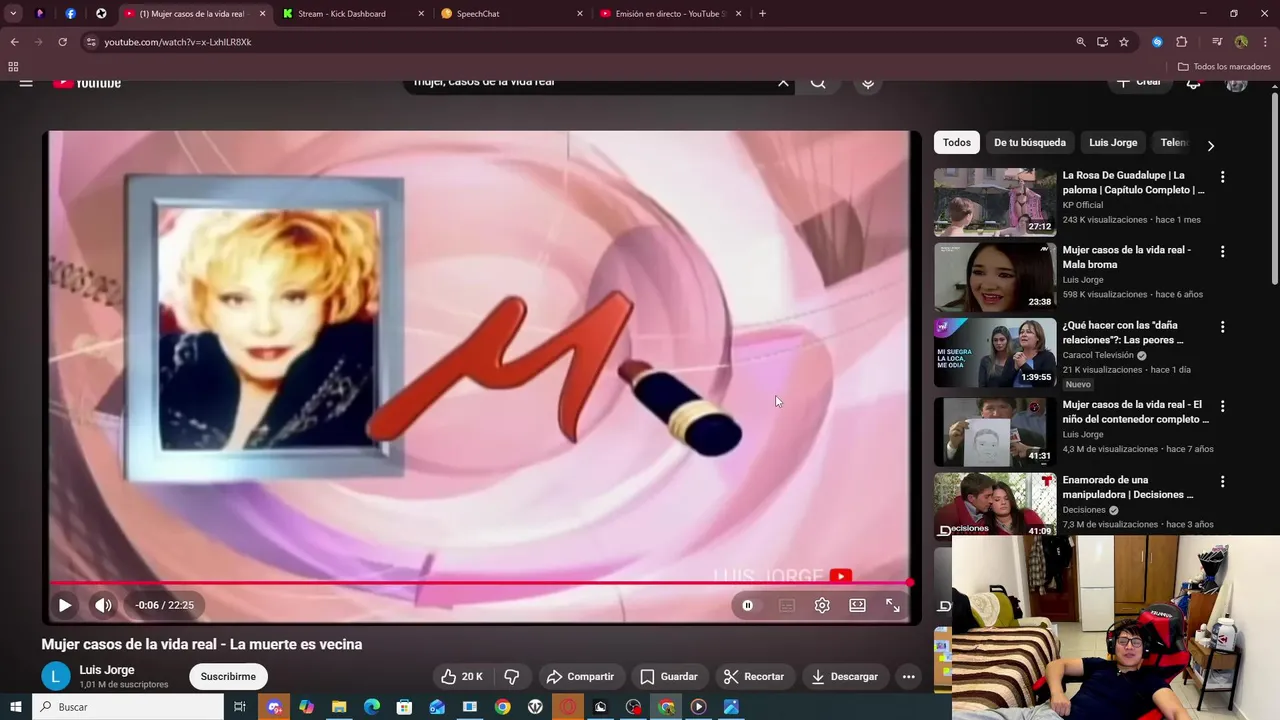Open the zoom magnifier in address bar
The image size is (1280, 720).
tap(1081, 42)
